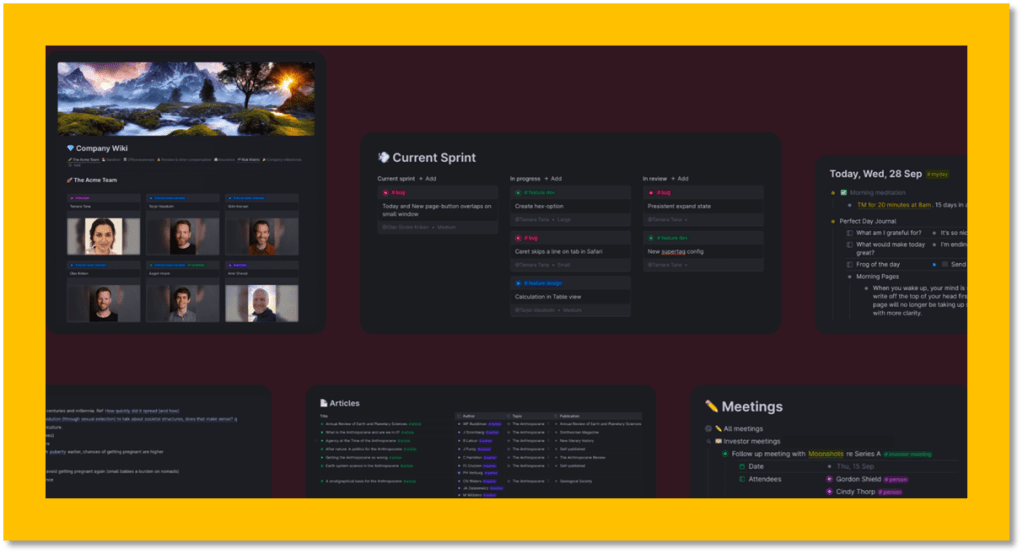Image resolution: width=1023 pixels, height=554 pixels.
Task: Click the gear icon beside All meetings
Action: [708, 428]
